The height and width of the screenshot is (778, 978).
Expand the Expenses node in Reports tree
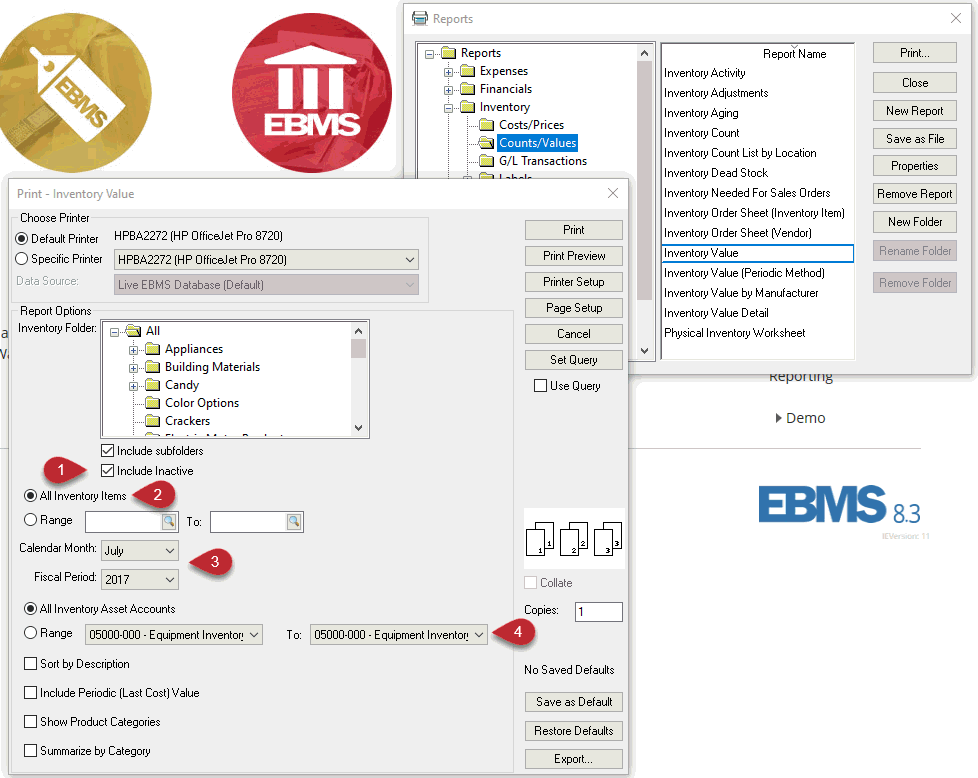pos(448,72)
